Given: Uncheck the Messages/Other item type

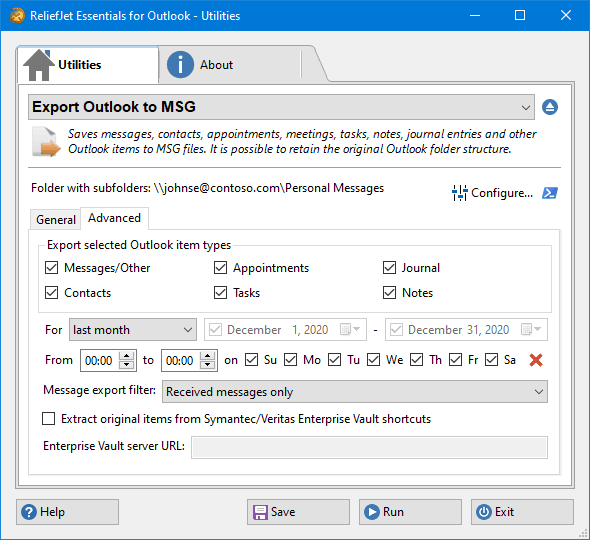Looking at the screenshot, I should 52,268.
